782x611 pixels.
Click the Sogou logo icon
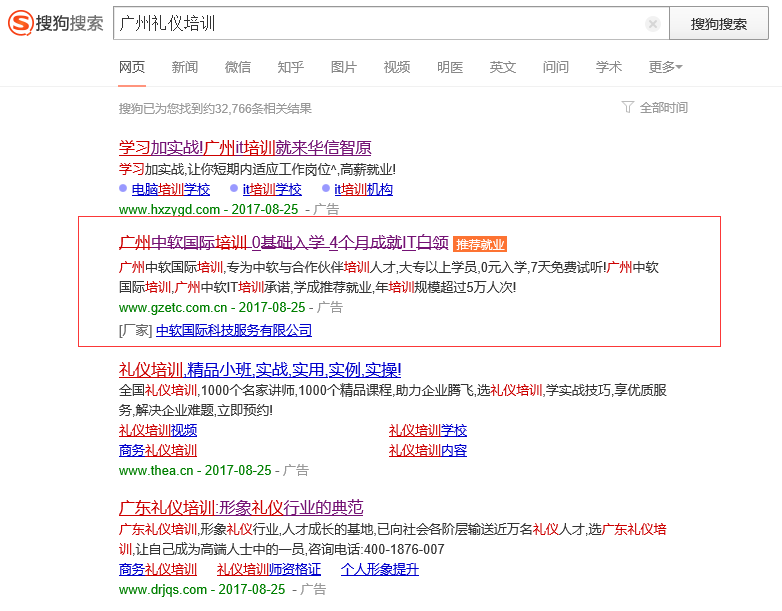point(20,23)
